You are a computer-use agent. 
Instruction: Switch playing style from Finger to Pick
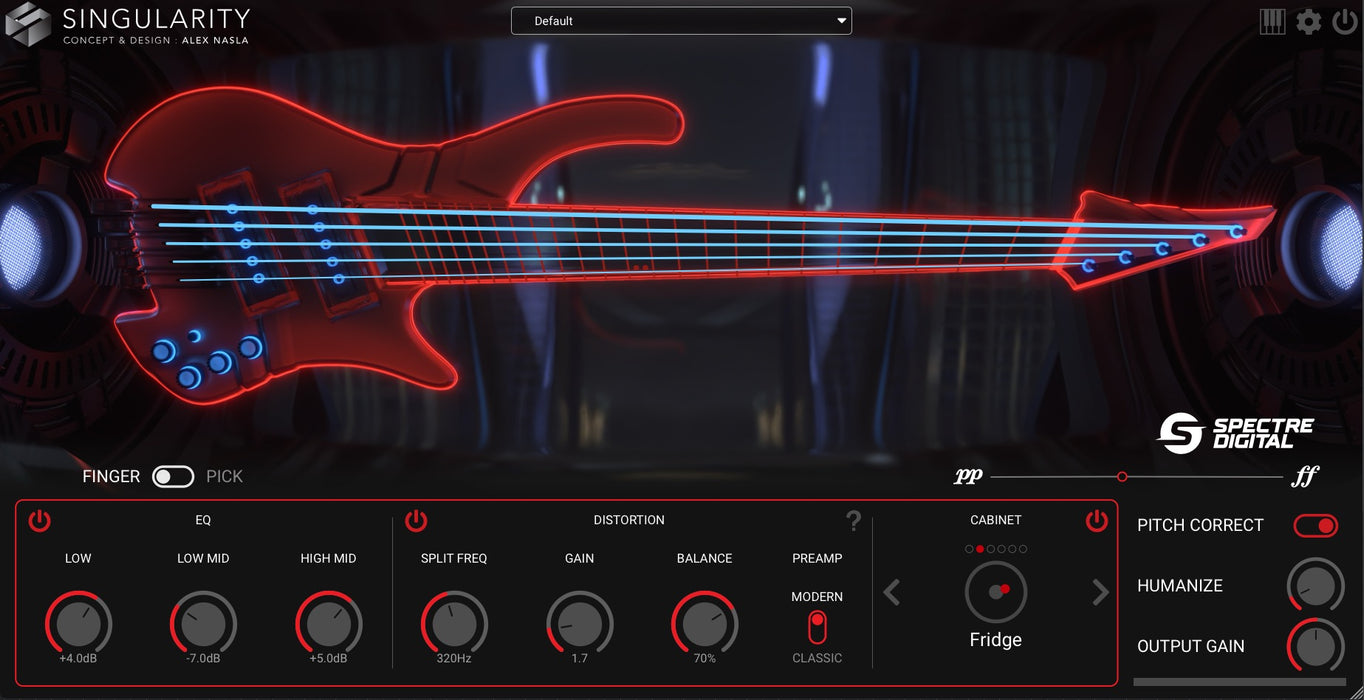pos(173,476)
